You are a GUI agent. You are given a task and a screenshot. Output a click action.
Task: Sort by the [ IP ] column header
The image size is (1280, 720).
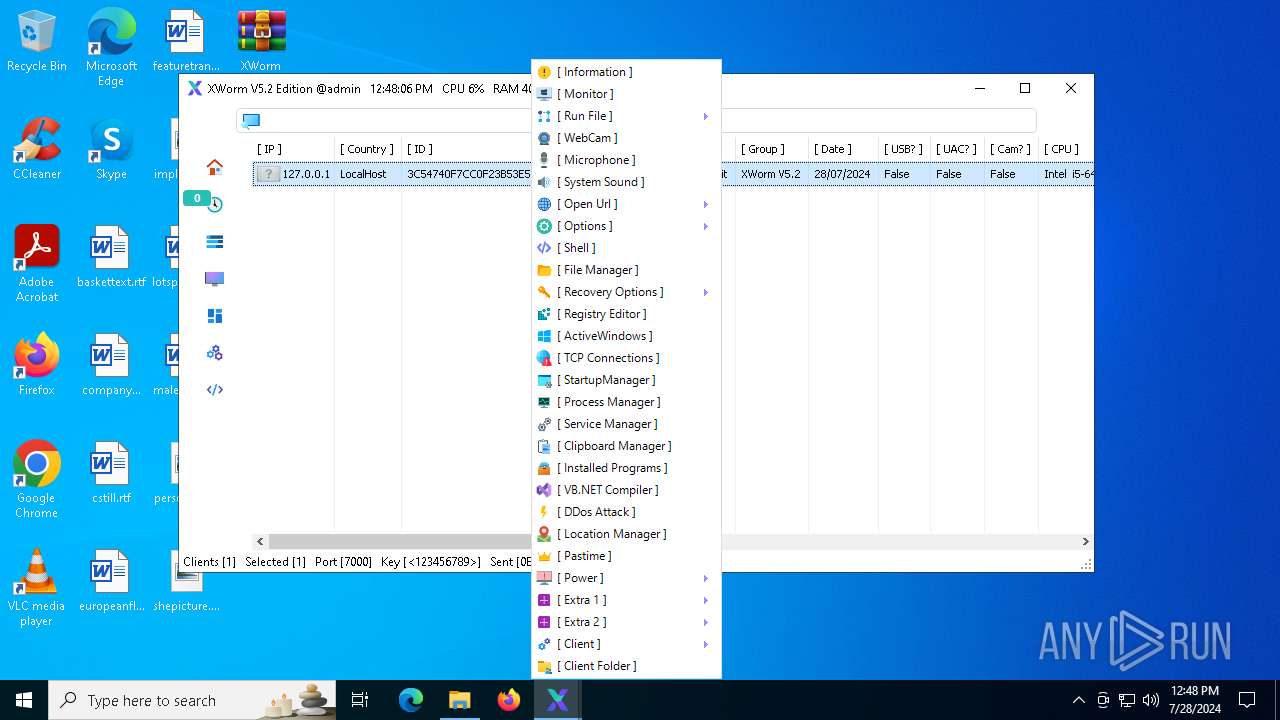click(269, 149)
